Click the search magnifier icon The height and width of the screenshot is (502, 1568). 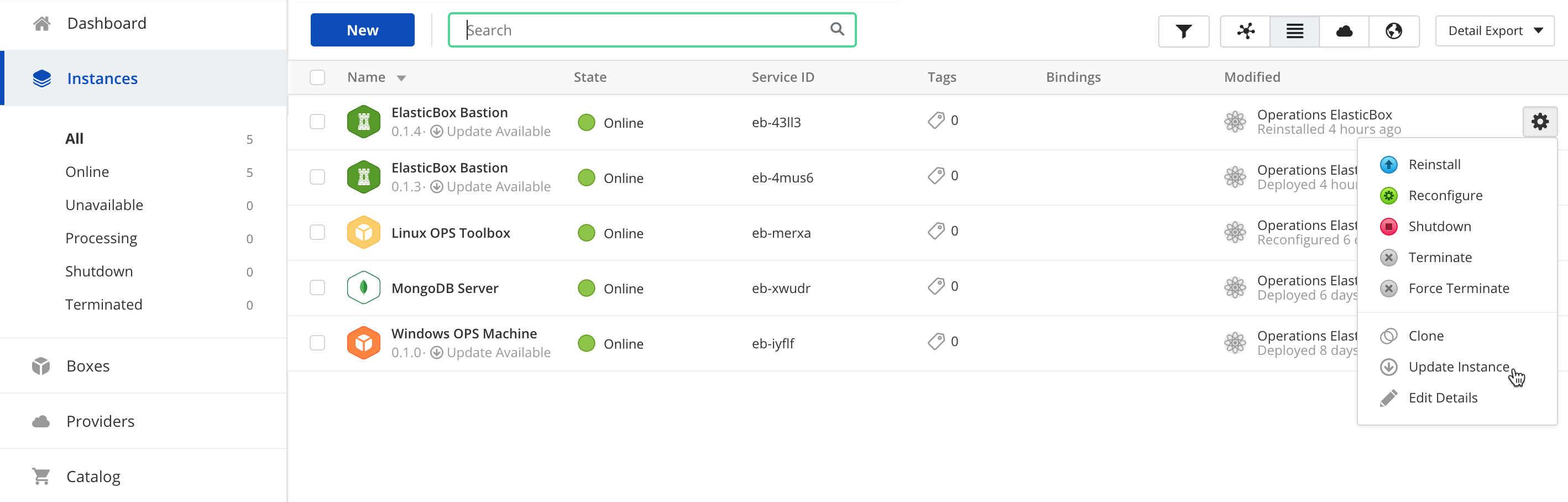tap(837, 29)
